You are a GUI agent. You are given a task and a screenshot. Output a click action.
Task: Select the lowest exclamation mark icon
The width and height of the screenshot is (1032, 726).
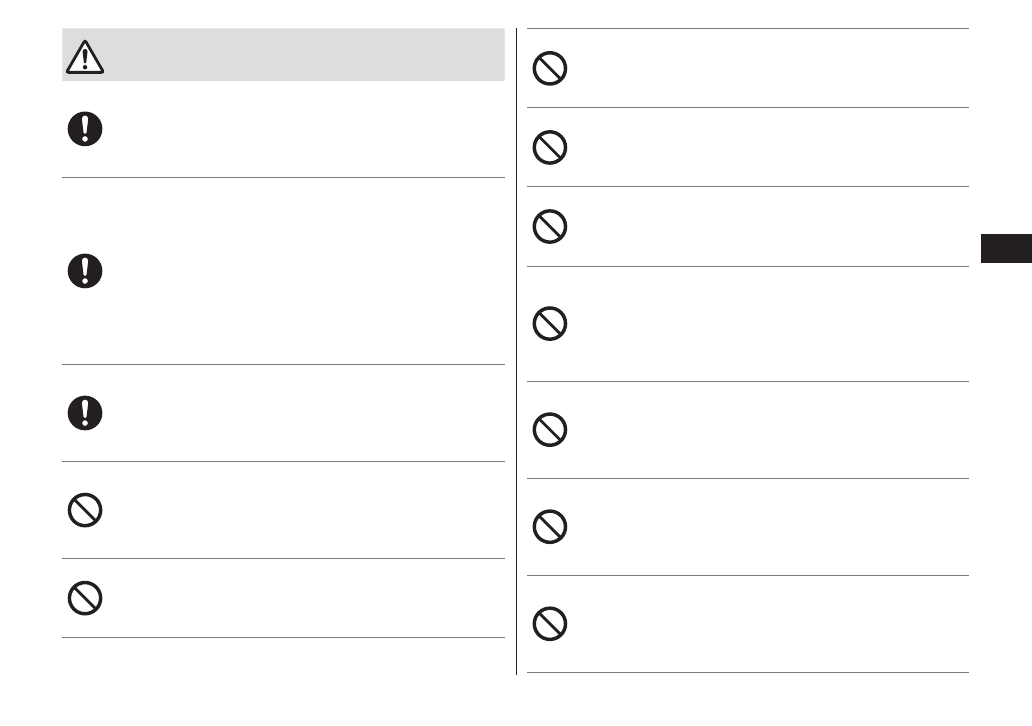pyautogui.click(x=85, y=413)
